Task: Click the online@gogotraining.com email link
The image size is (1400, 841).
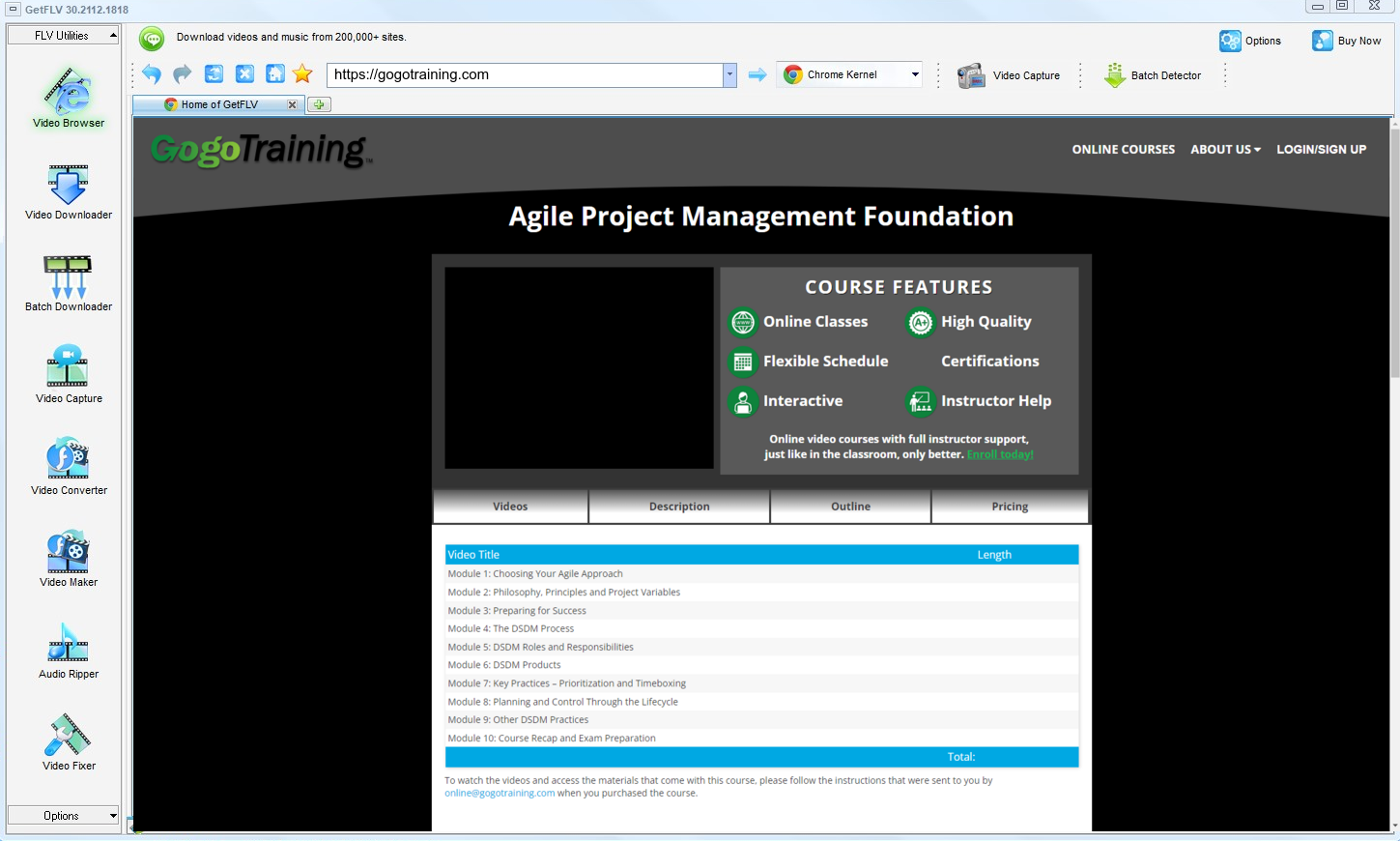Action: (x=500, y=794)
